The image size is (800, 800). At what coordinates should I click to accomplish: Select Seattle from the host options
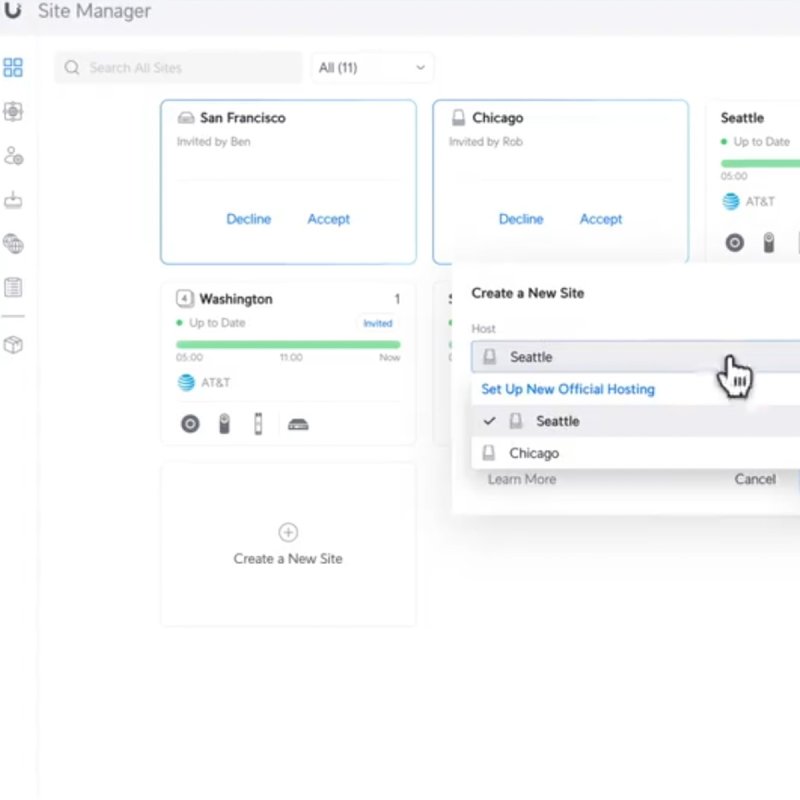(x=557, y=420)
